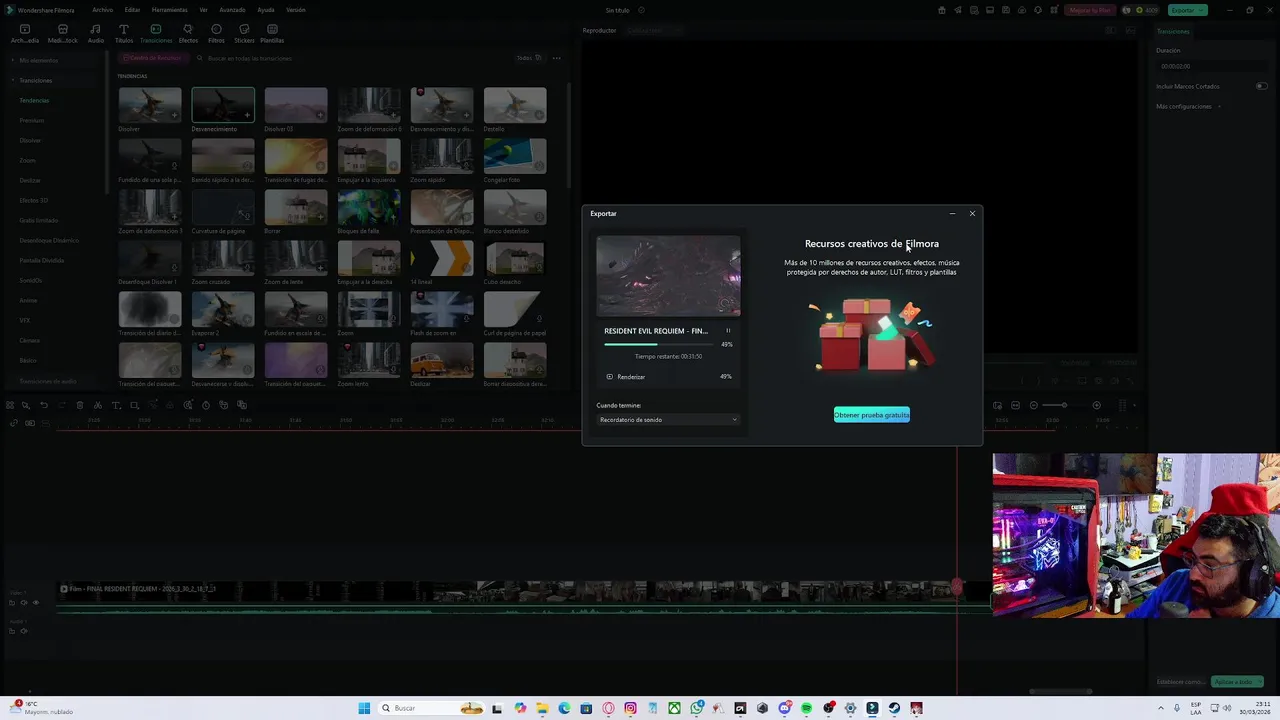Select the Deslizar category
Image resolution: width=1280 pixels, height=720 pixels.
coord(30,180)
